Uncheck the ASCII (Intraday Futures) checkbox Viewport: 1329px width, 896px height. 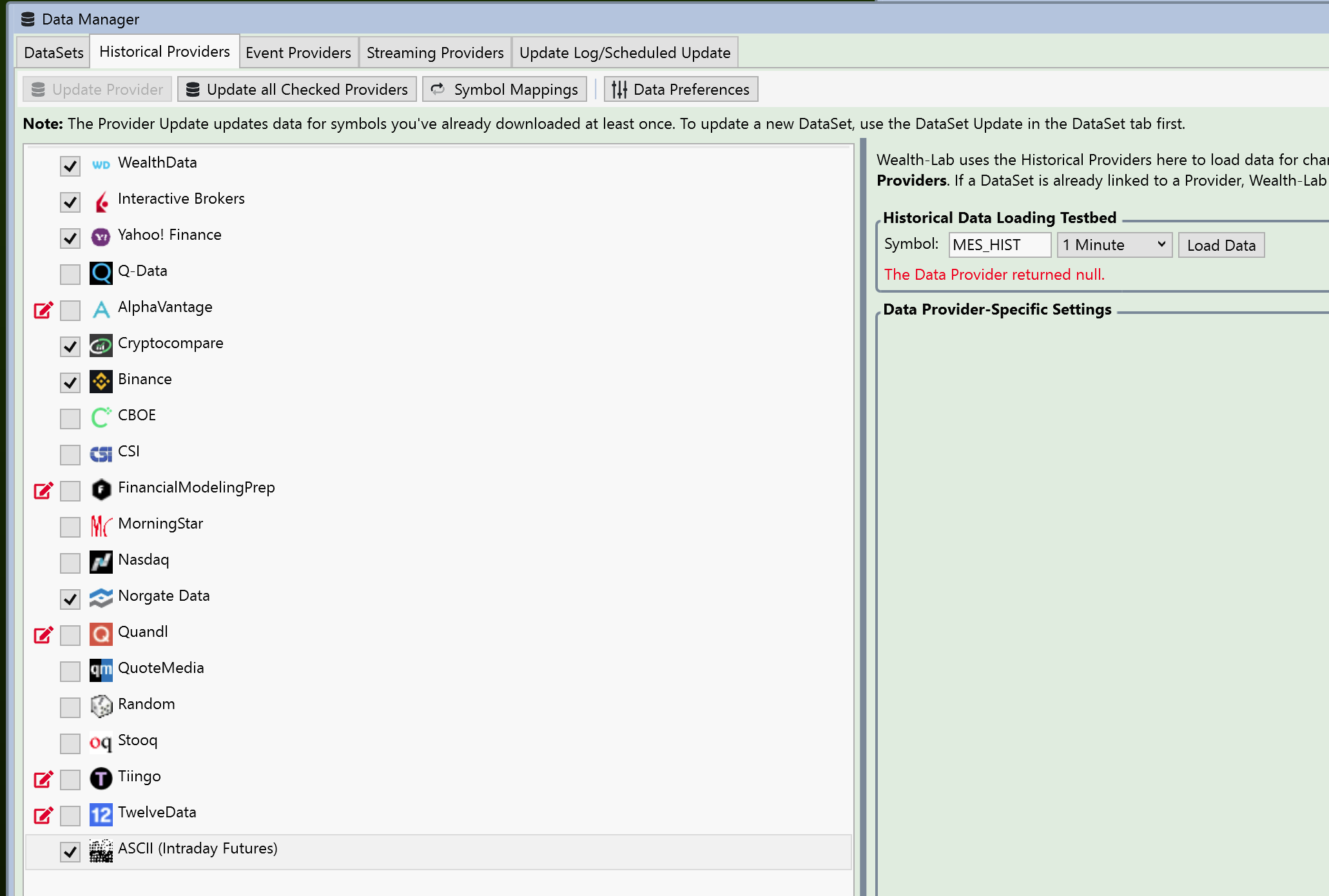tap(70, 852)
